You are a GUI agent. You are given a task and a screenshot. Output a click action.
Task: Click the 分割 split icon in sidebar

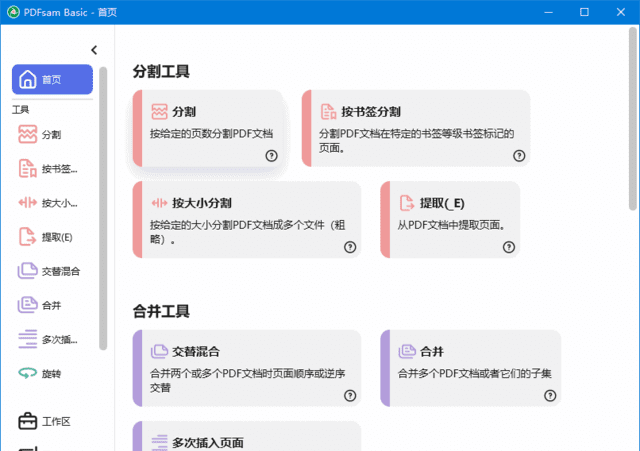27,134
